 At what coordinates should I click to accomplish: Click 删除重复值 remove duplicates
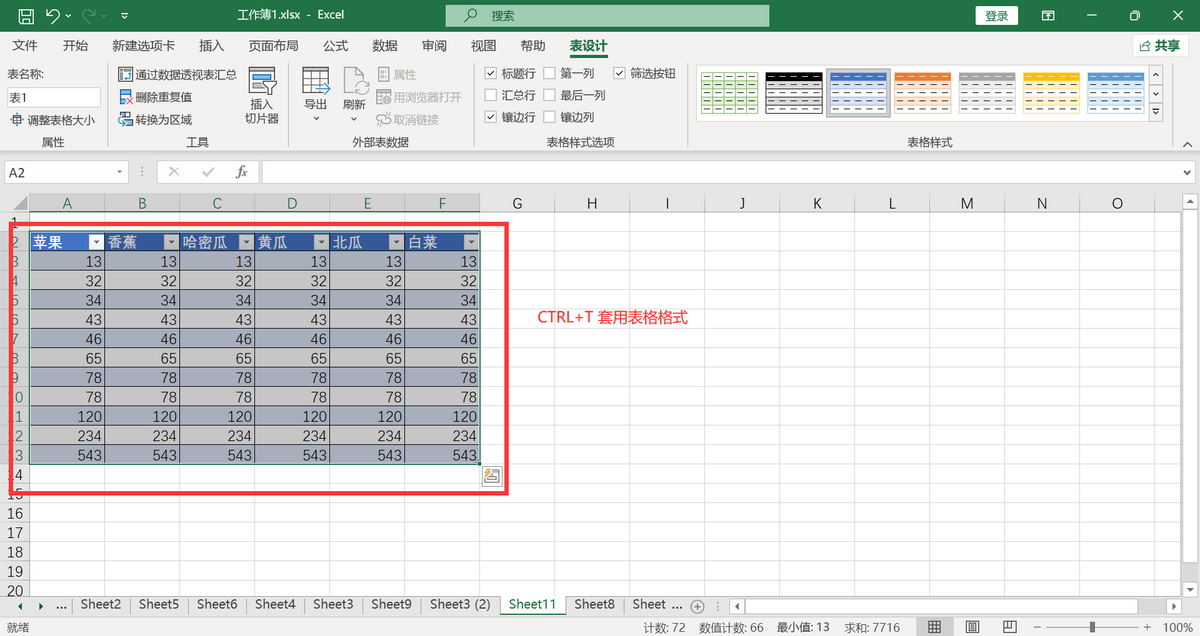pyautogui.click(x=155, y=97)
